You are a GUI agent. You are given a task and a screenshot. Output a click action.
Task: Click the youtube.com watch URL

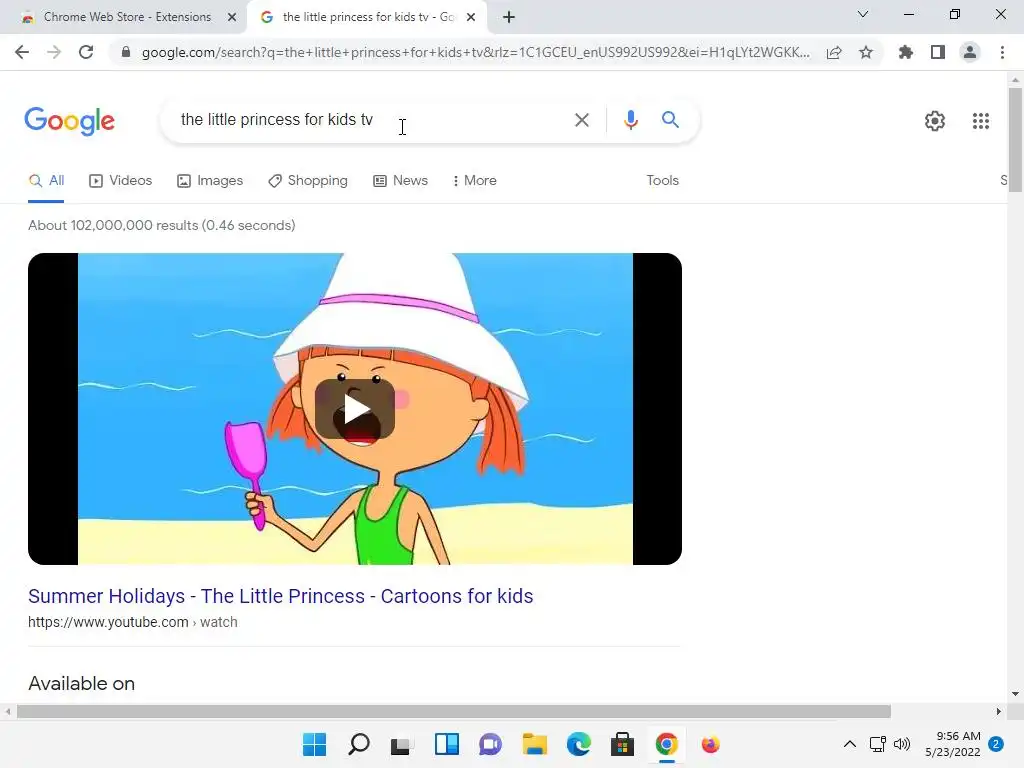[x=133, y=622]
